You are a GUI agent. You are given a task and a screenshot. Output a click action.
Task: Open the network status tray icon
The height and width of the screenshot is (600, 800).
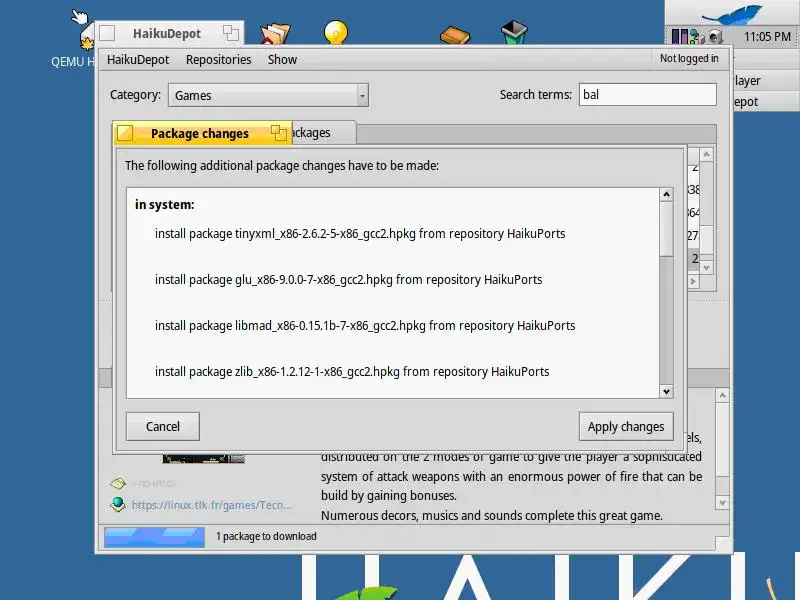point(696,37)
